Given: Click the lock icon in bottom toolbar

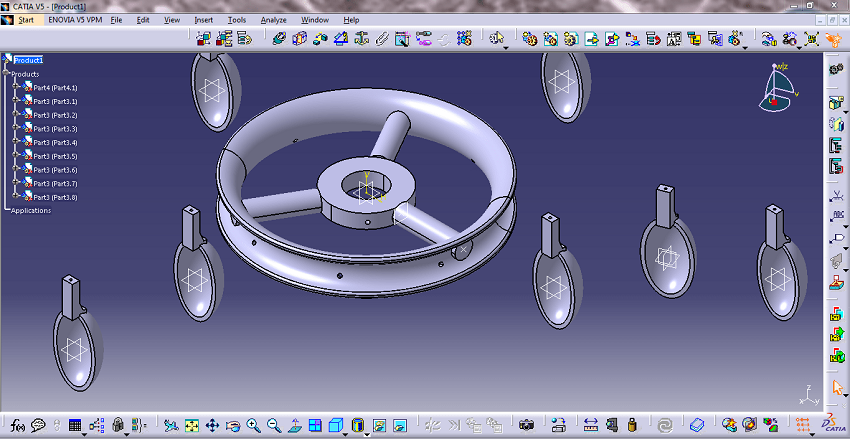Looking at the screenshot, I should (118, 424).
